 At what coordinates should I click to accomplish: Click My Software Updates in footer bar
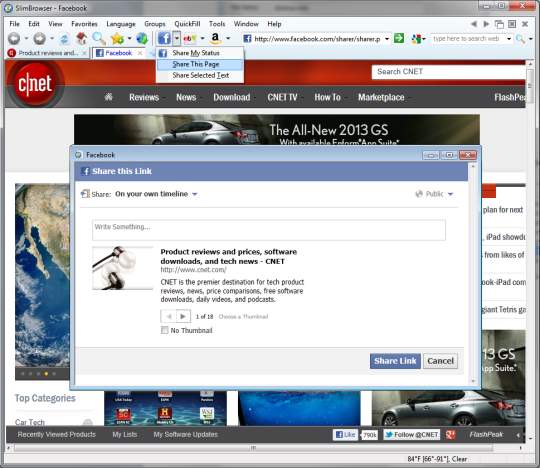pyautogui.click(x=186, y=435)
